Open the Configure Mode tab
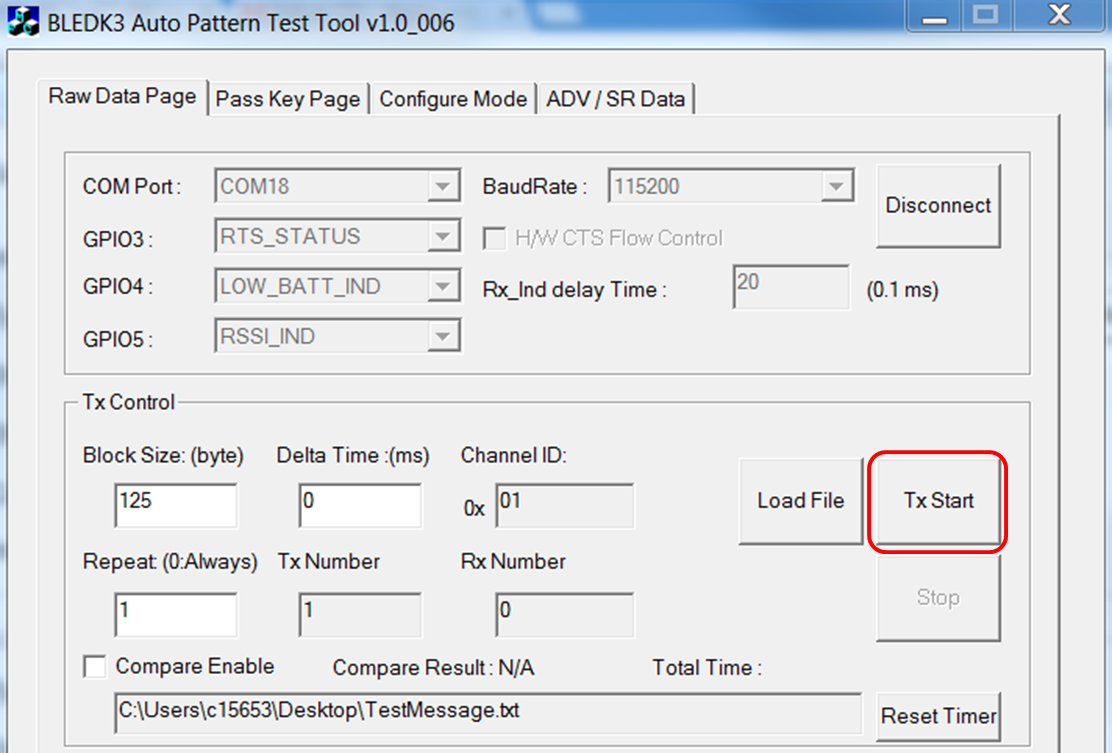Viewport: 1112px width, 753px height. pyautogui.click(x=453, y=99)
